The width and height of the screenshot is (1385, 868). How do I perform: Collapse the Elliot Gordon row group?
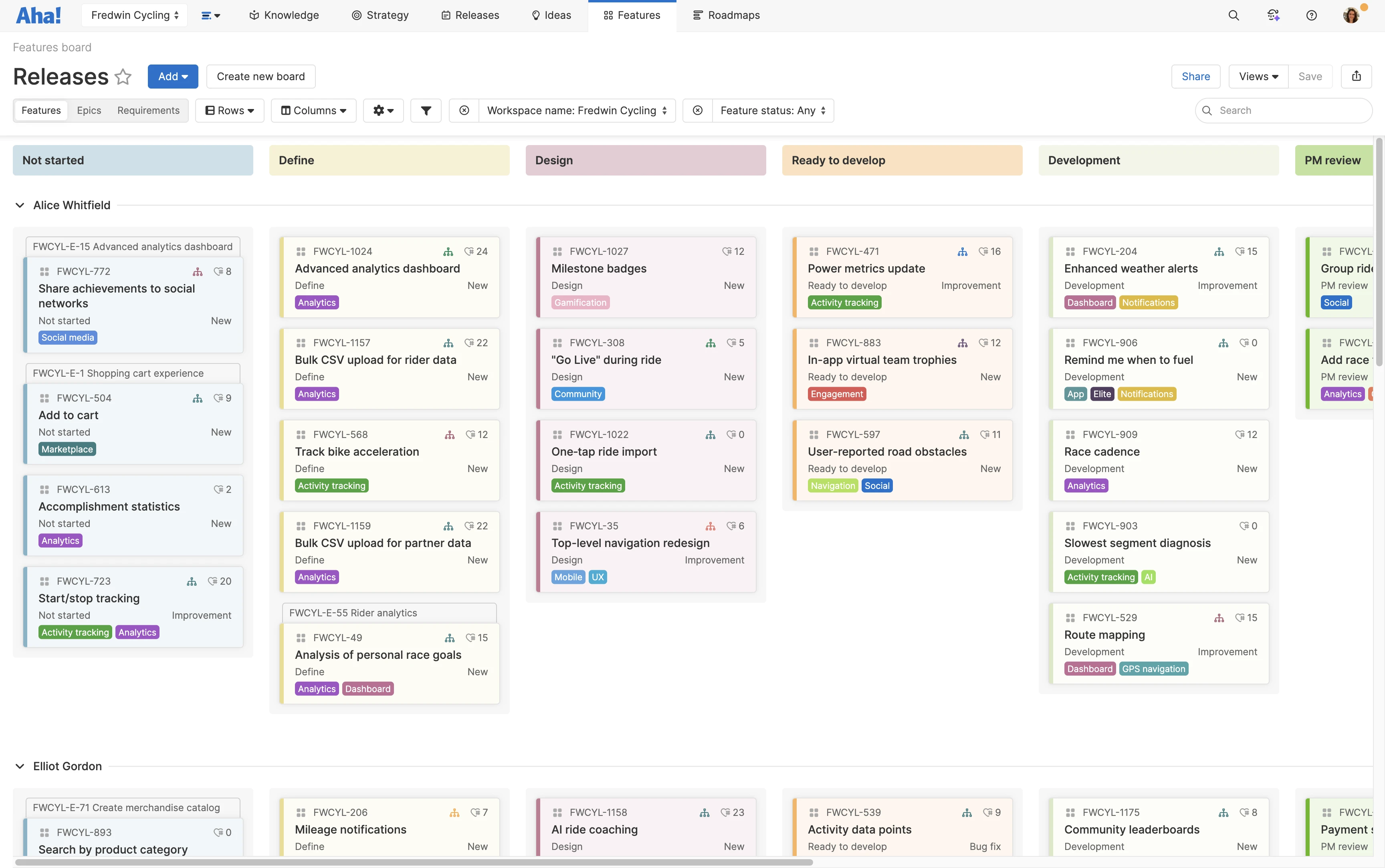tap(20, 766)
